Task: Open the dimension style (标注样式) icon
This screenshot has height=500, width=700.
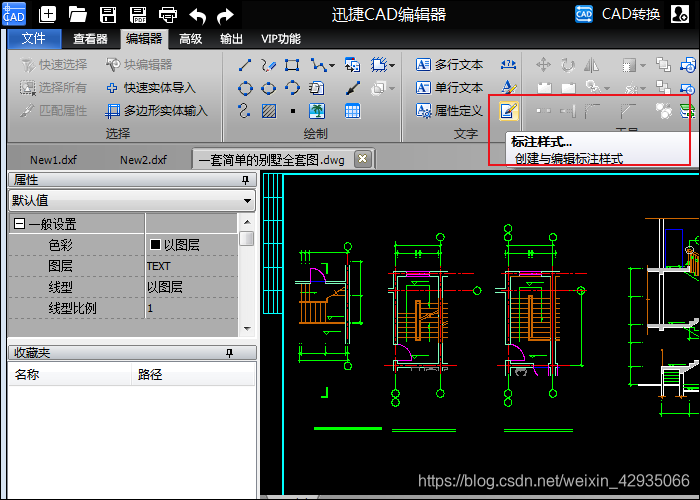Action: click(509, 111)
